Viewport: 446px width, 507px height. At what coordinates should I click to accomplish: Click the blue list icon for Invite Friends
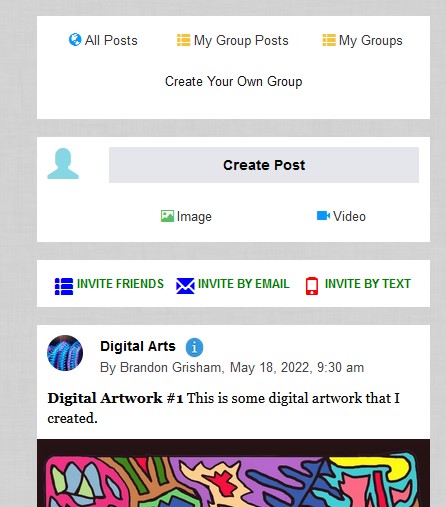point(64,286)
